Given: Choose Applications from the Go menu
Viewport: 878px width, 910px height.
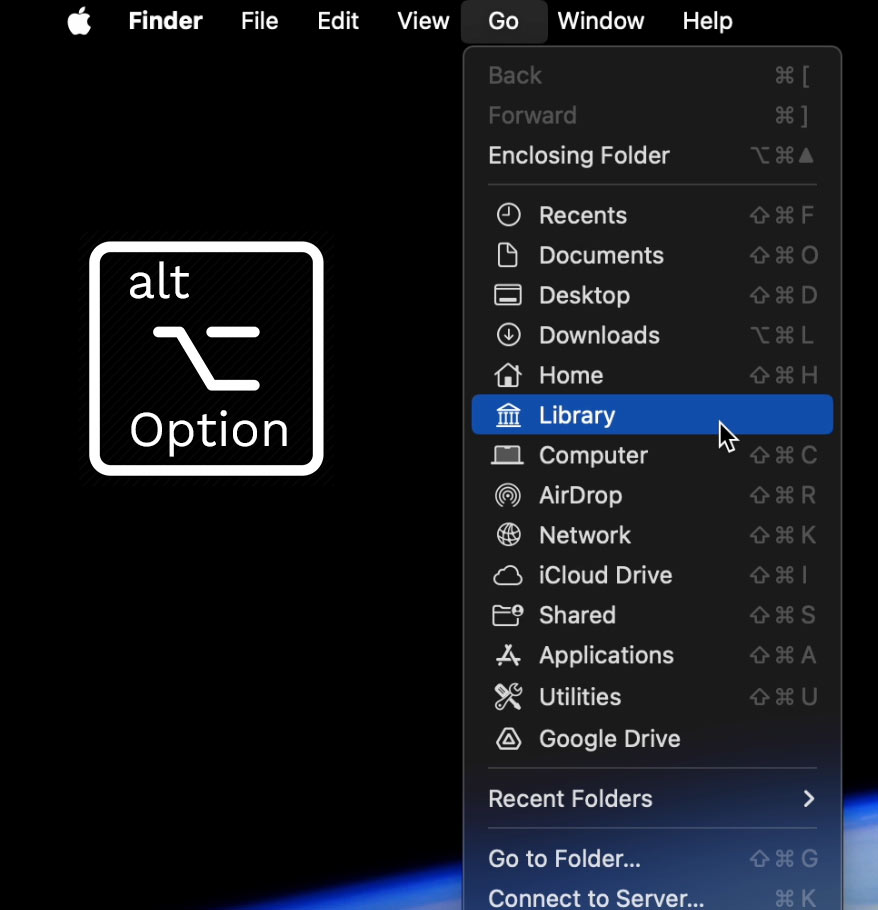Looking at the screenshot, I should click(606, 655).
